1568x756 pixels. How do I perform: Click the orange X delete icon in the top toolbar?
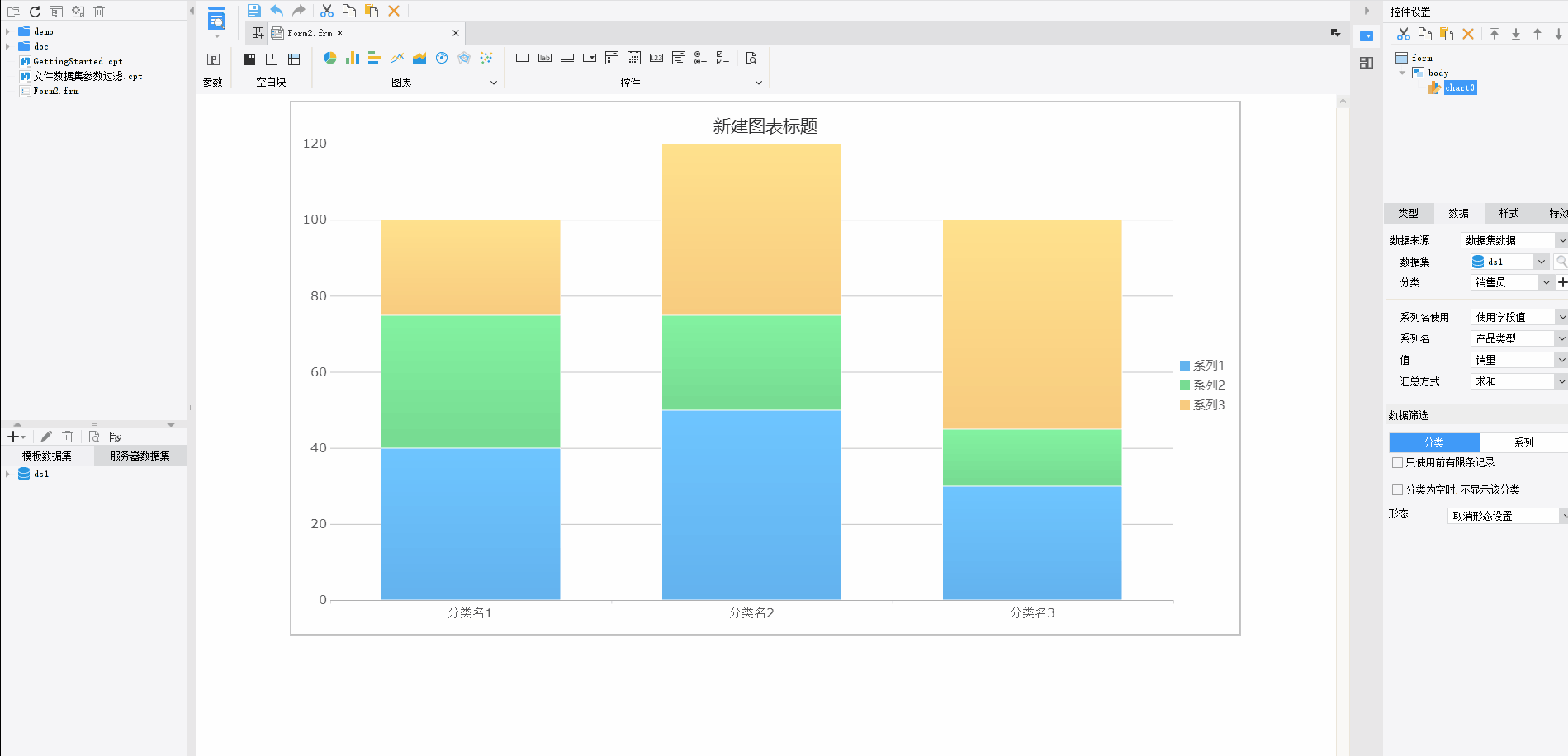point(394,11)
